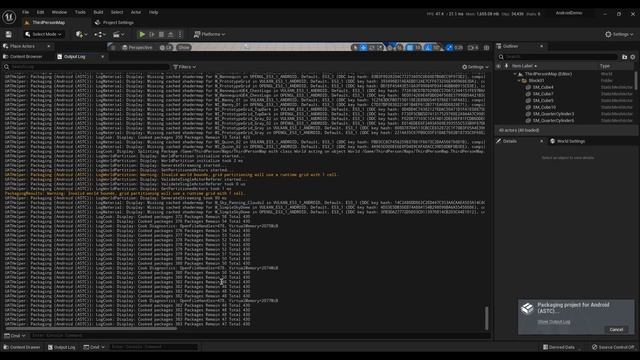Image resolution: width=640 pixels, height=360 pixels.
Task: Toggle scale snapping in the viewport
Action: coord(449,47)
